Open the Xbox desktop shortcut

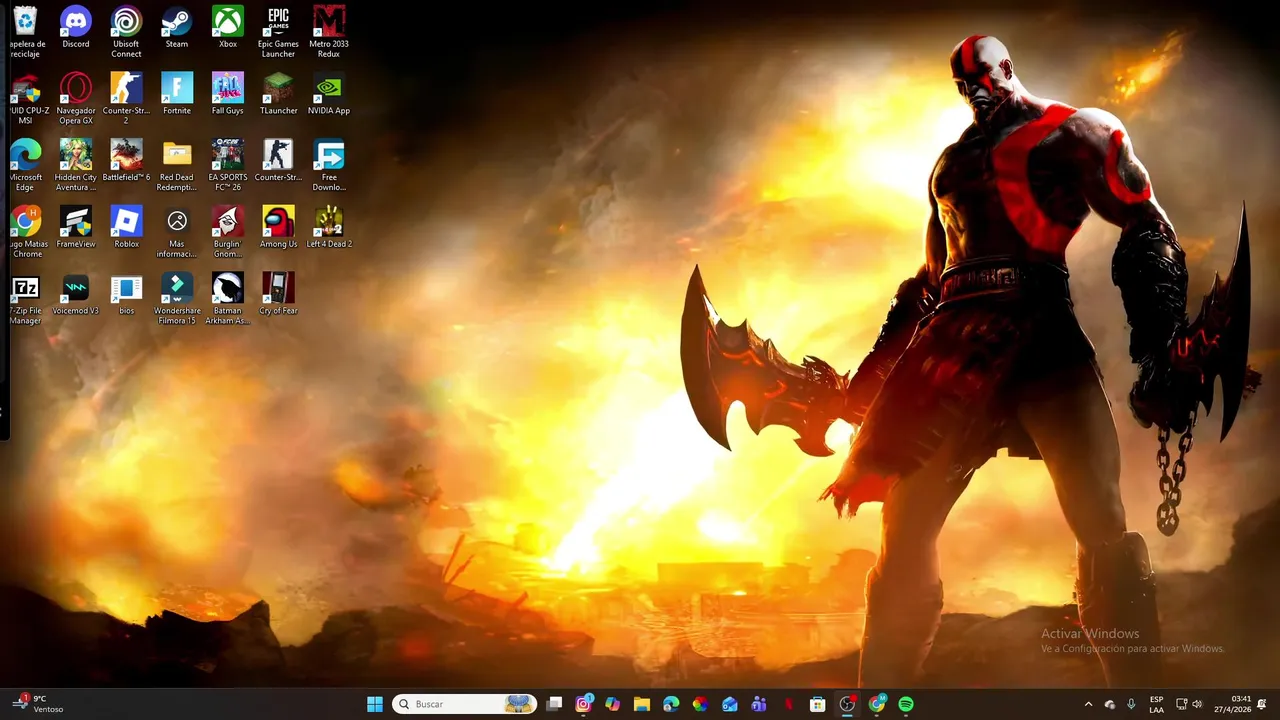(228, 28)
